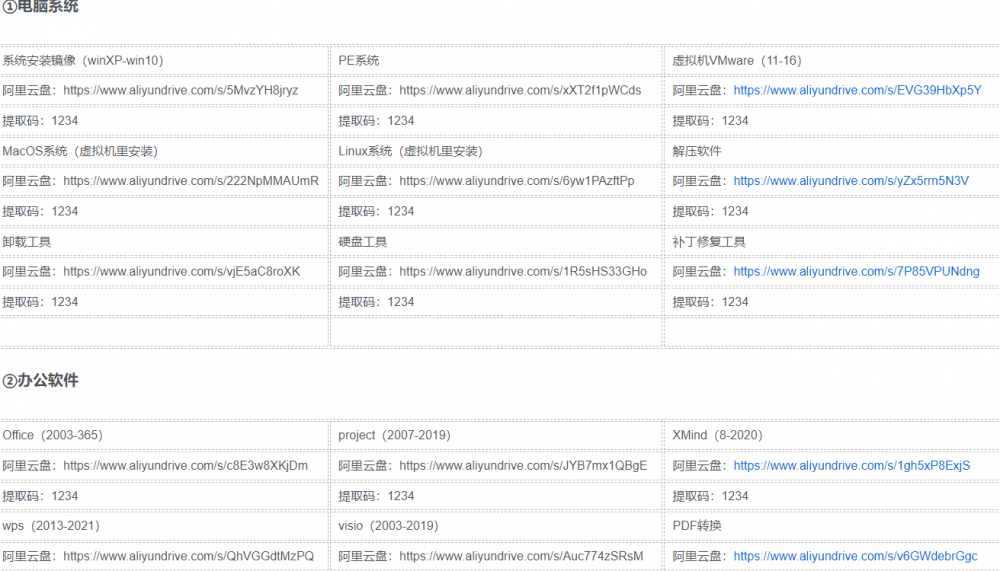
Task: Click the URL text ending 5MvzYH8jryz
Action: [180, 91]
